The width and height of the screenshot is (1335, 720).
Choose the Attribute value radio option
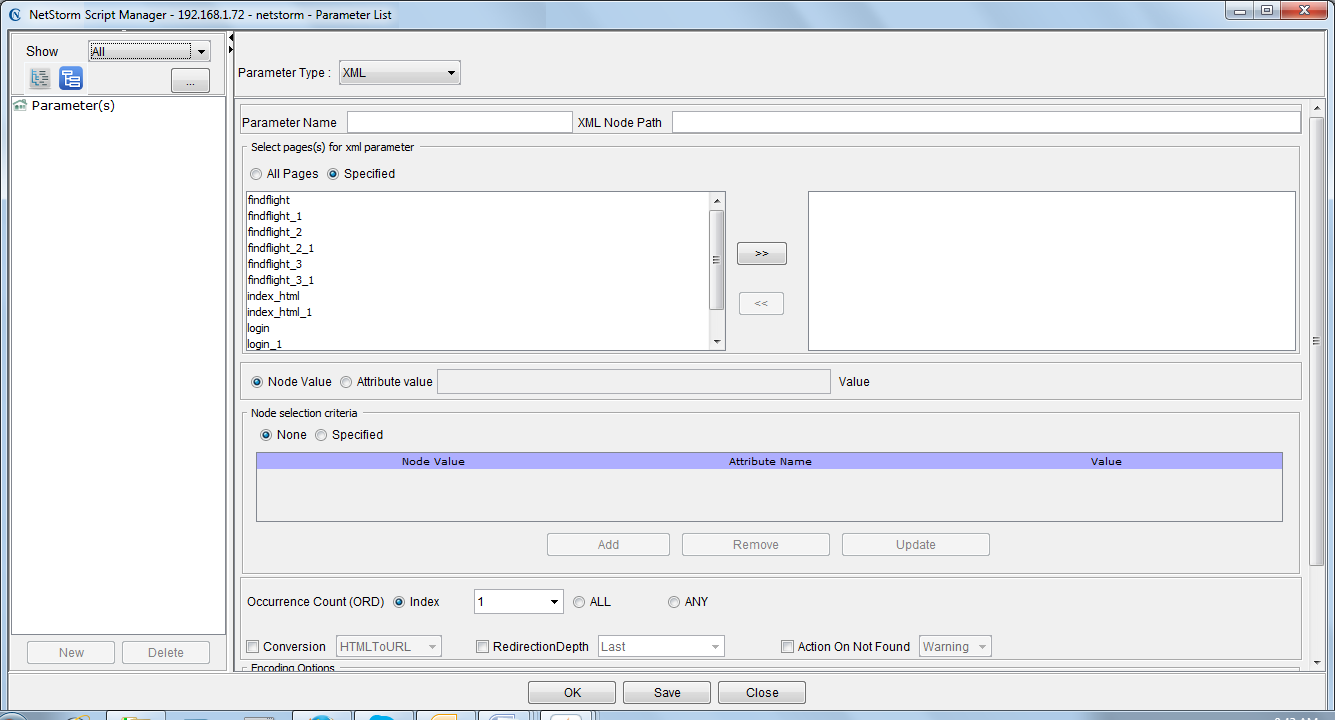tap(346, 382)
